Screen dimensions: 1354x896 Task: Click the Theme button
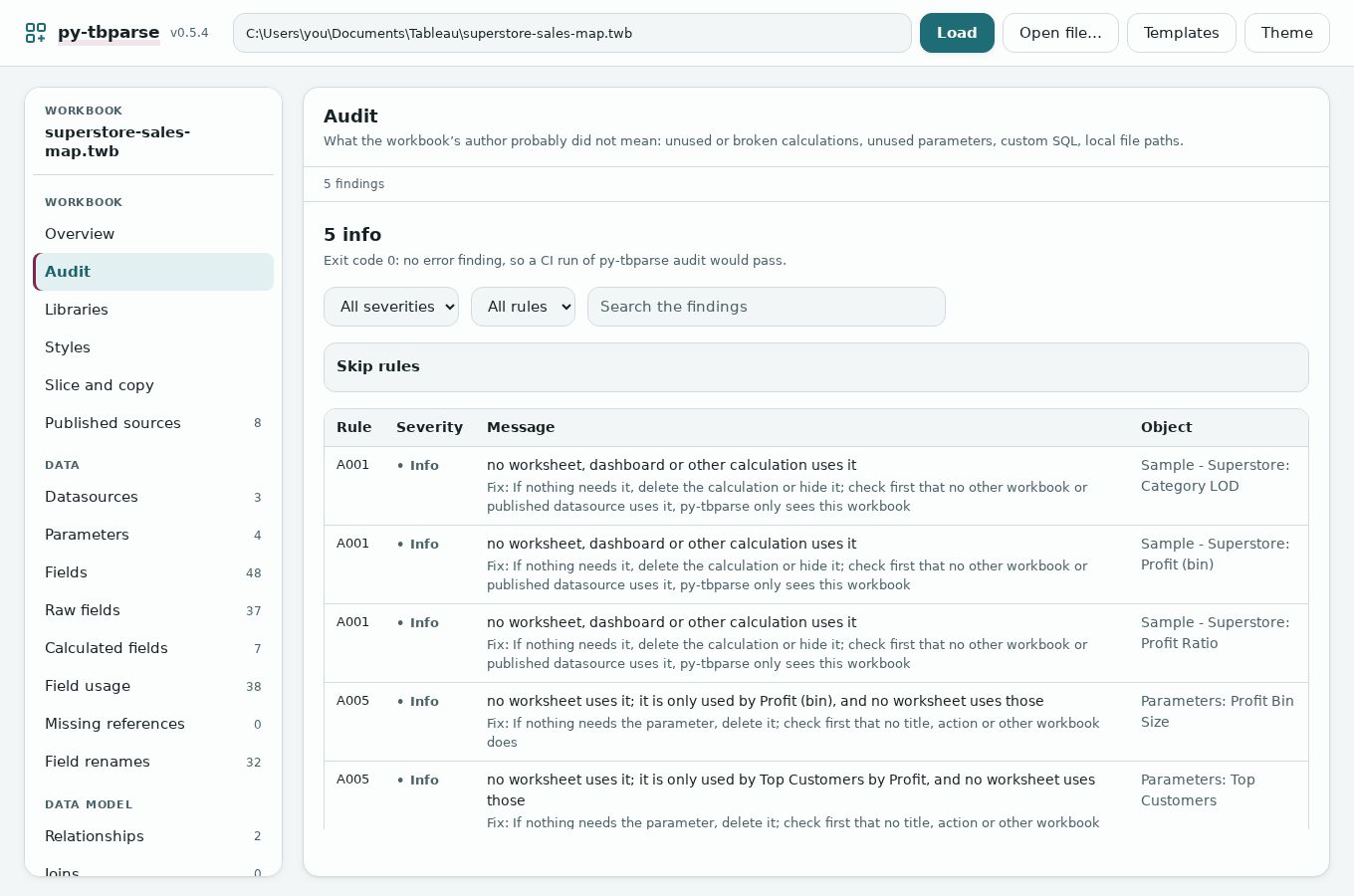(x=1286, y=33)
